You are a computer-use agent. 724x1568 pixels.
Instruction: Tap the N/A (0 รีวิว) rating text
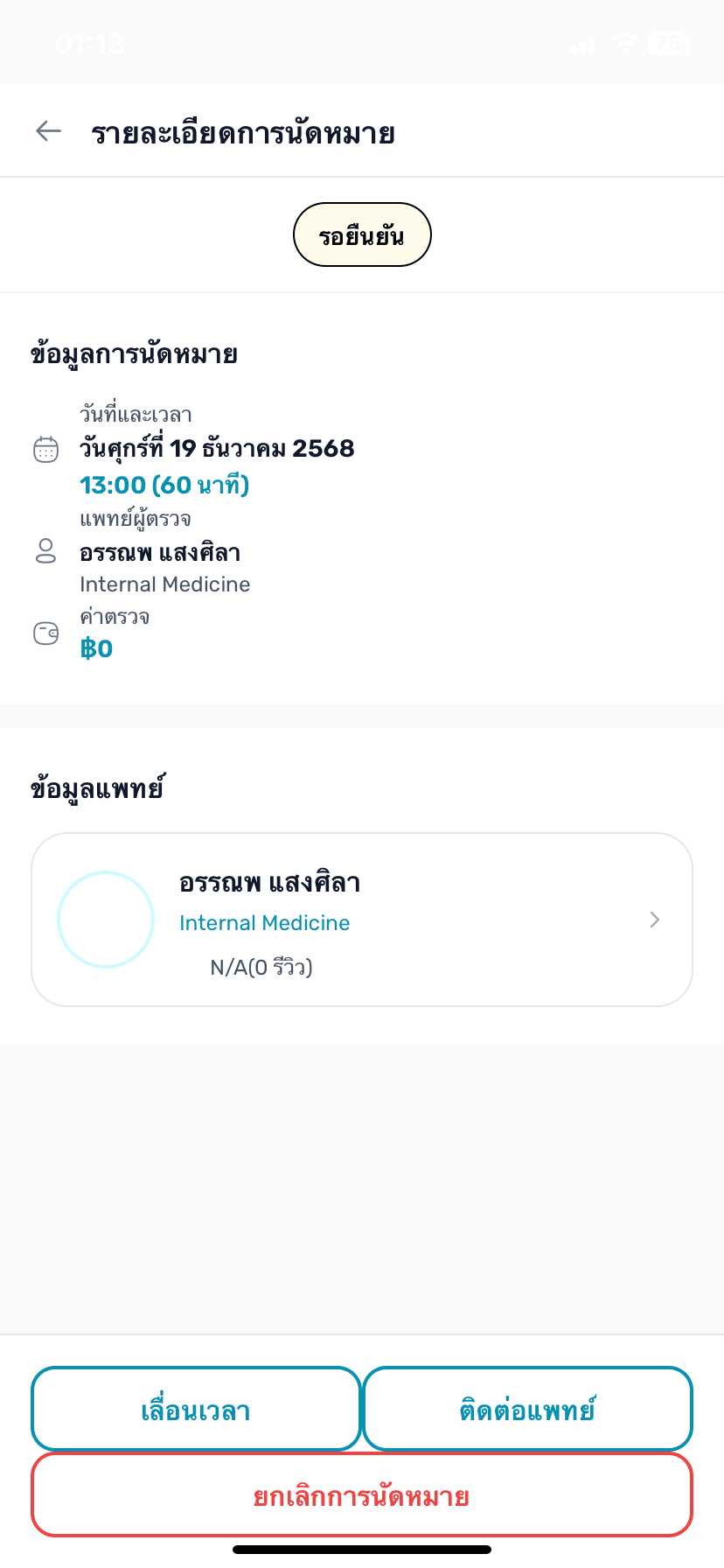tap(261, 967)
